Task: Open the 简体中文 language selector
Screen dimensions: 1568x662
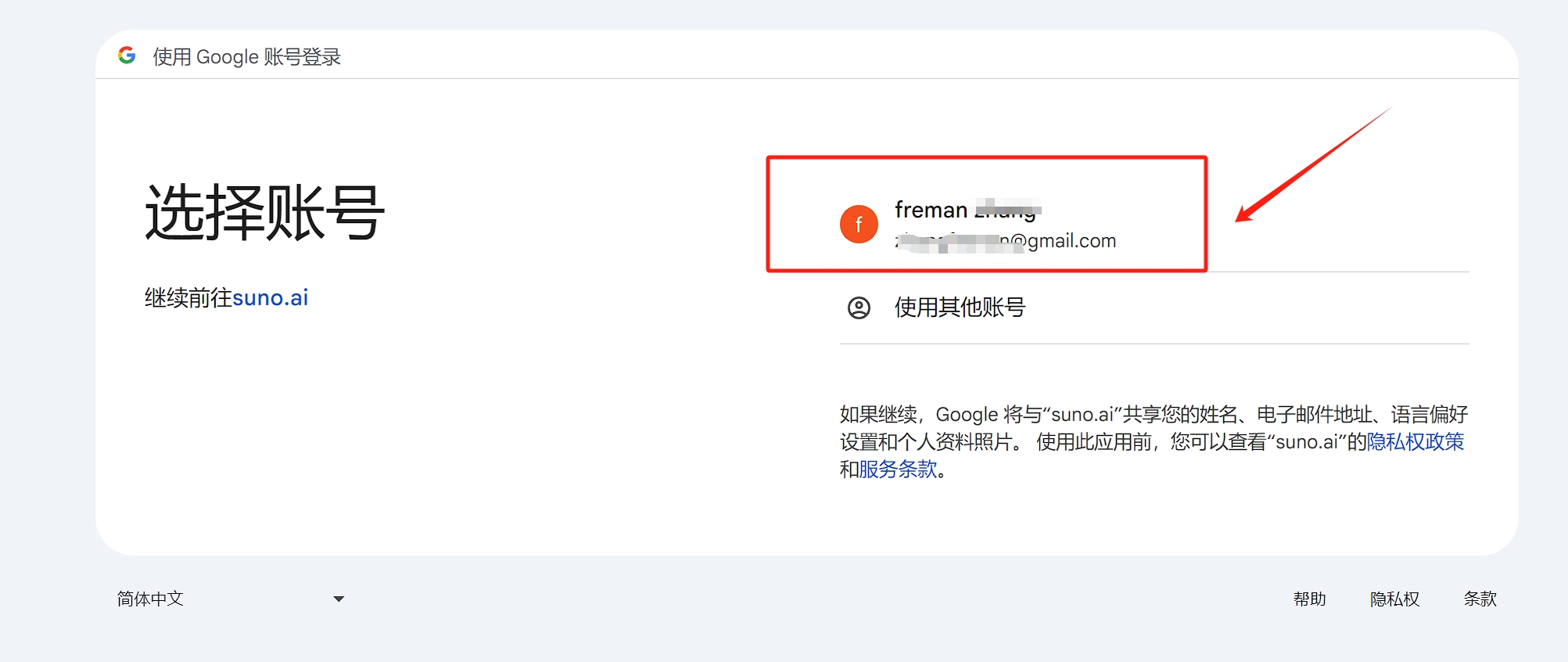Action: (150, 599)
